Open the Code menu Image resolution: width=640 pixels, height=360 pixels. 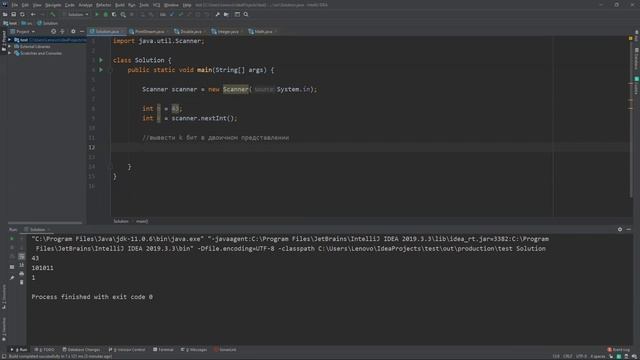click(70, 5)
